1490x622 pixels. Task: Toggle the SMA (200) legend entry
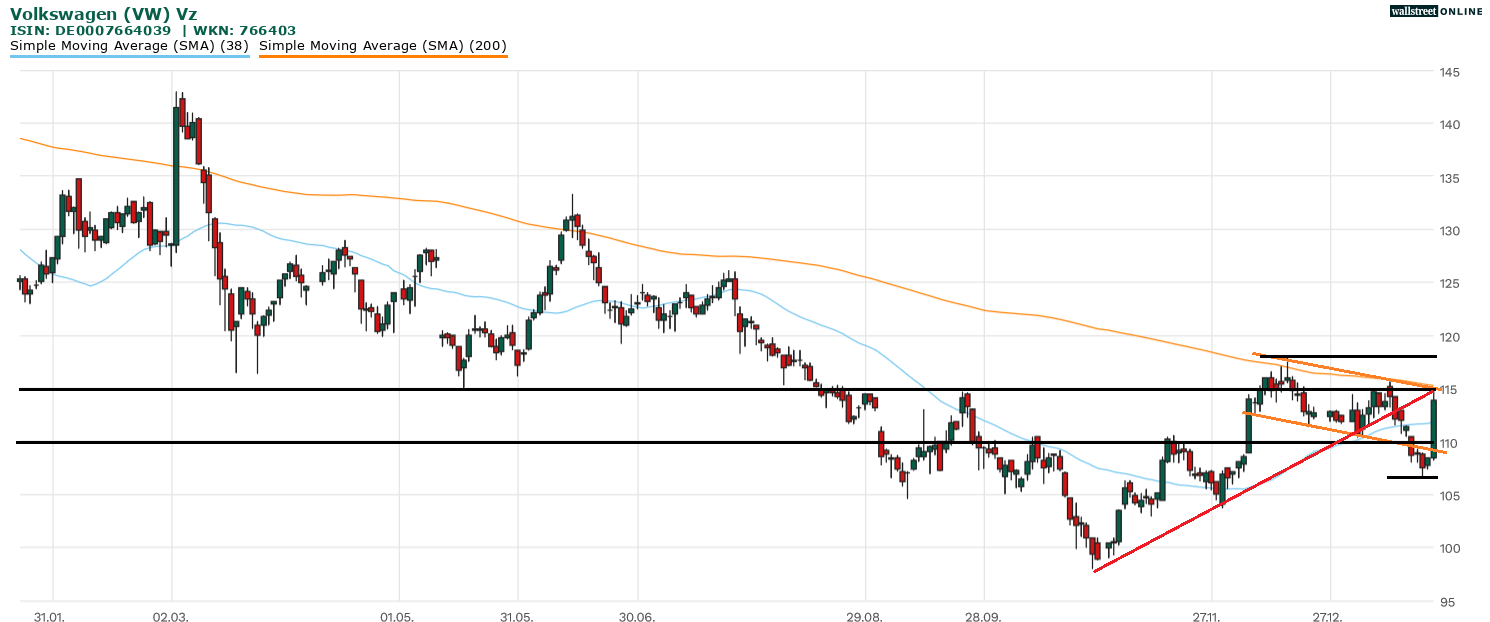coord(383,45)
